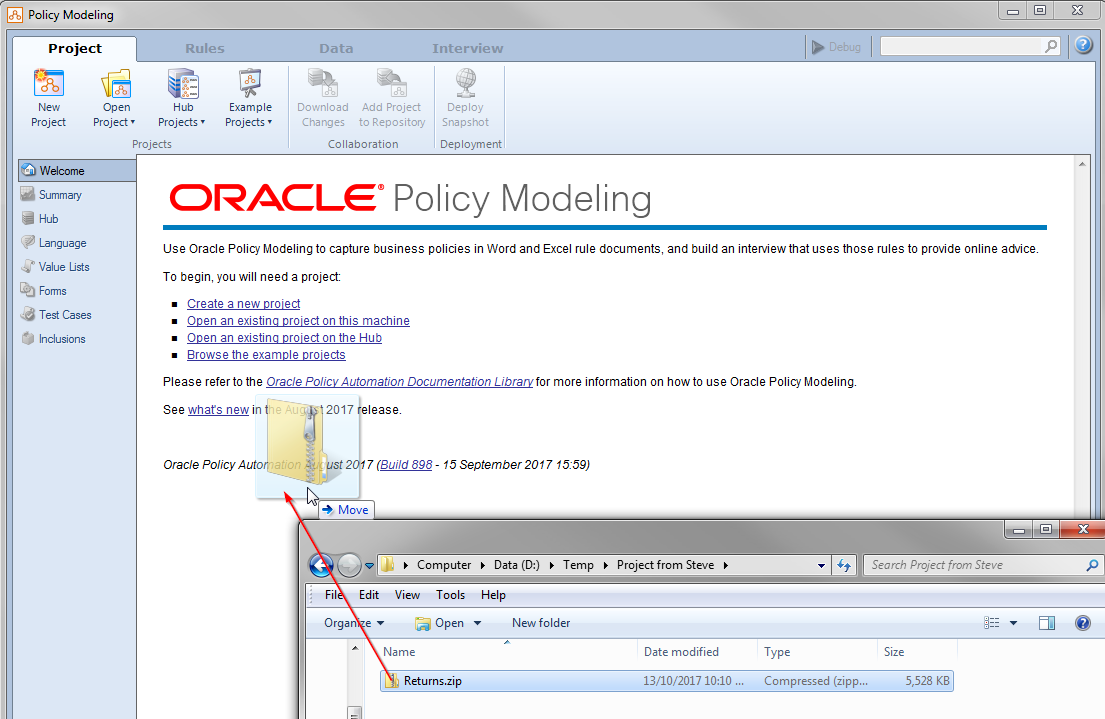Switch to the Project ribbon tab
The height and width of the screenshot is (719, 1105).
[x=75, y=49]
